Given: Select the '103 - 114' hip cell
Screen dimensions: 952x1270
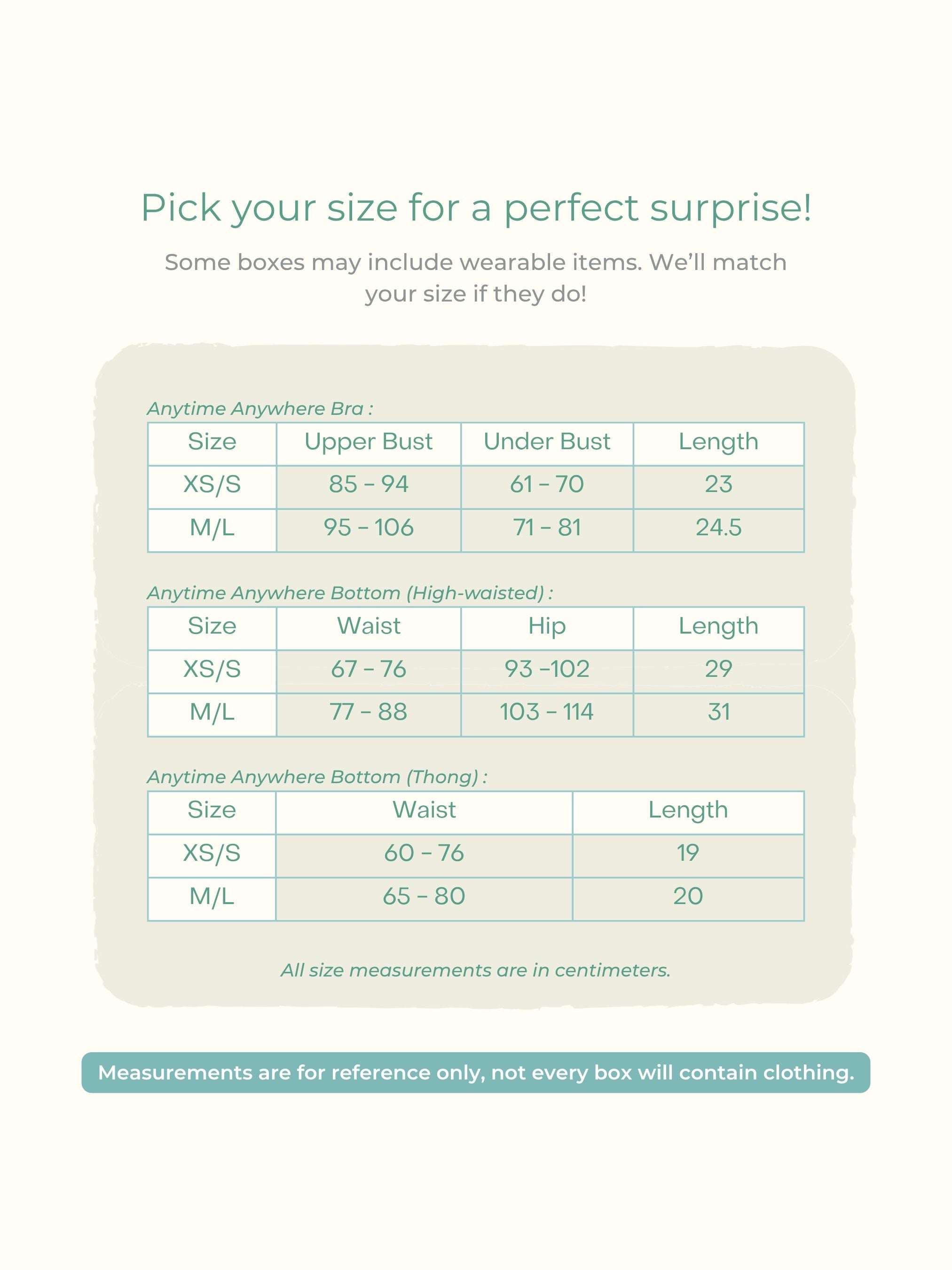Looking at the screenshot, I should click(547, 713).
